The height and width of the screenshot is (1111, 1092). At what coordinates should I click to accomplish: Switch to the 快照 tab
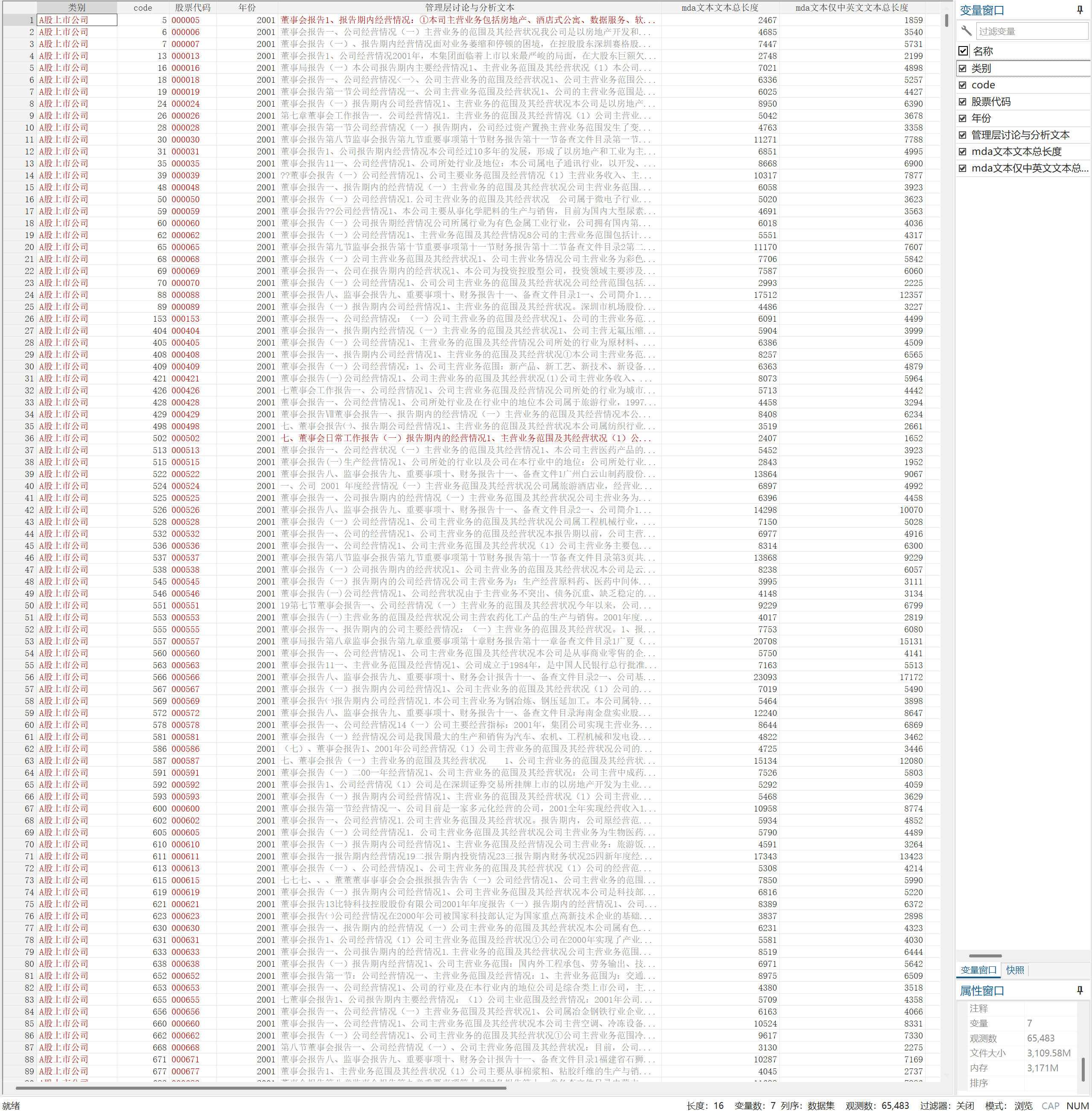point(1015,970)
